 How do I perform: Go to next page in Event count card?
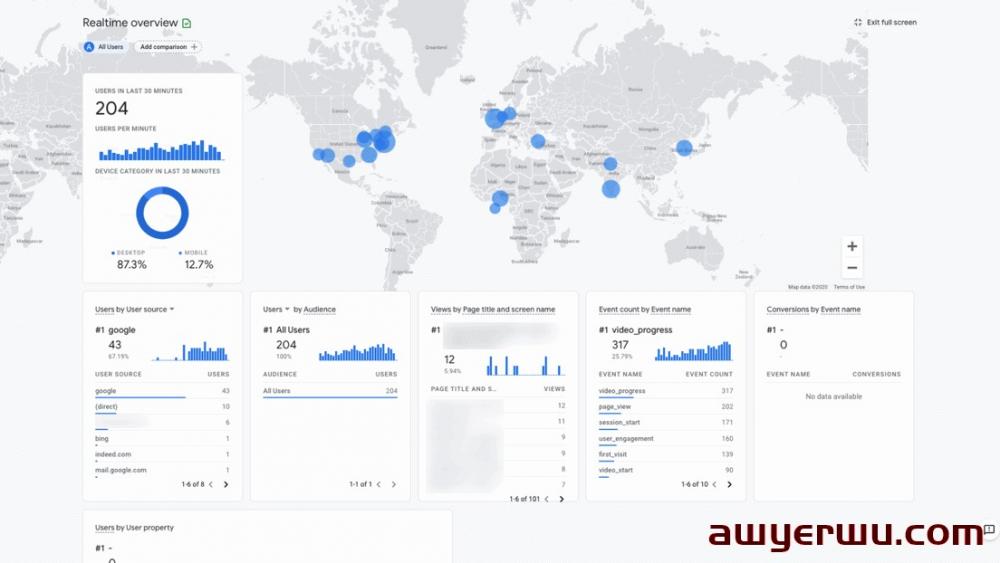coord(729,485)
